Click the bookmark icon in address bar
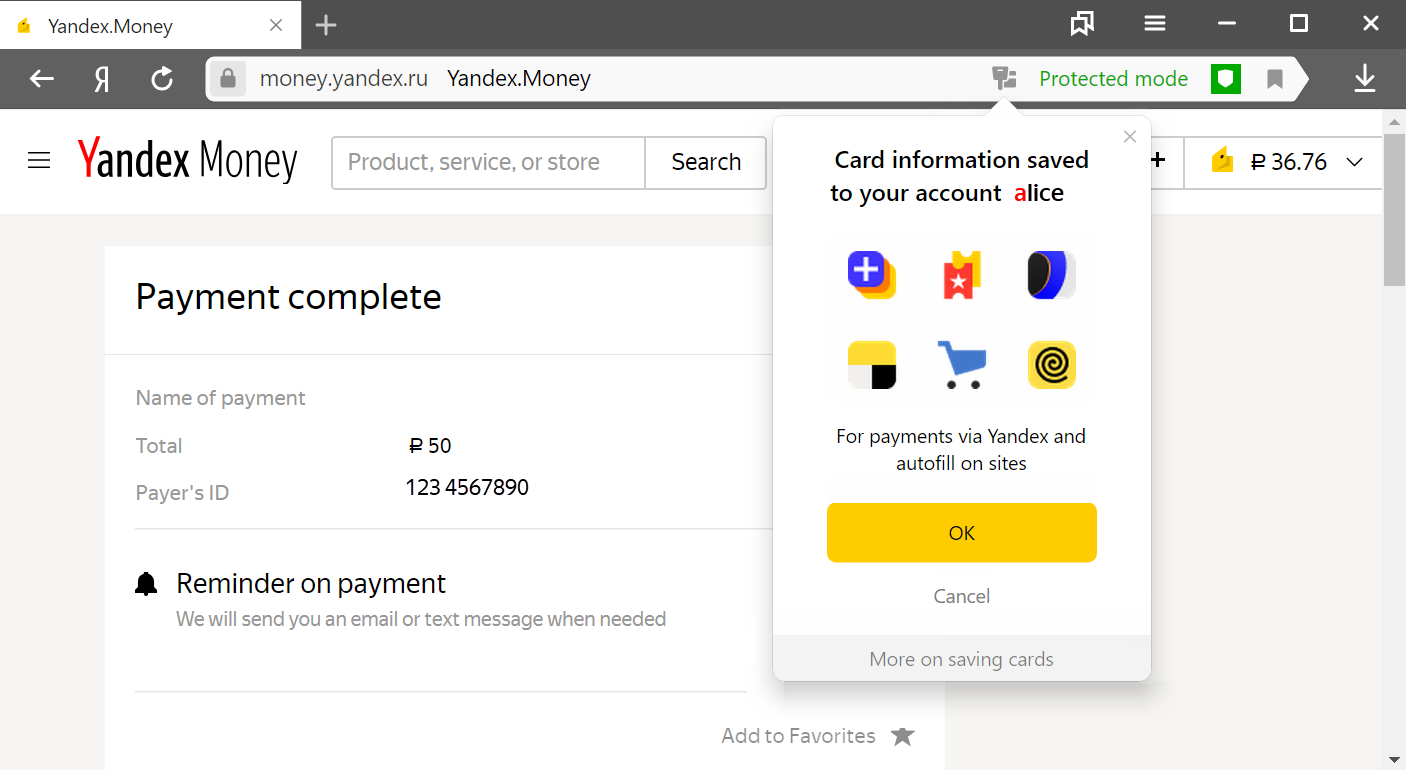 click(1274, 79)
